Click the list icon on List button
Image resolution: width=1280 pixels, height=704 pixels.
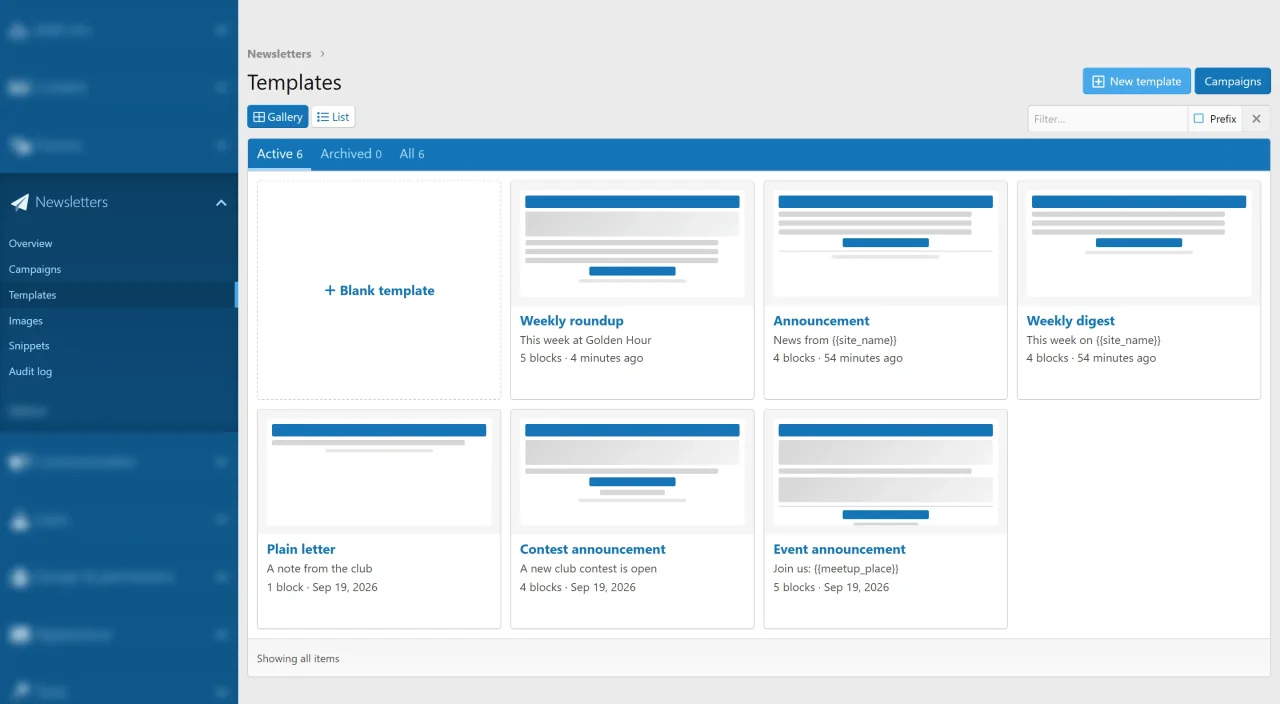pos(323,117)
